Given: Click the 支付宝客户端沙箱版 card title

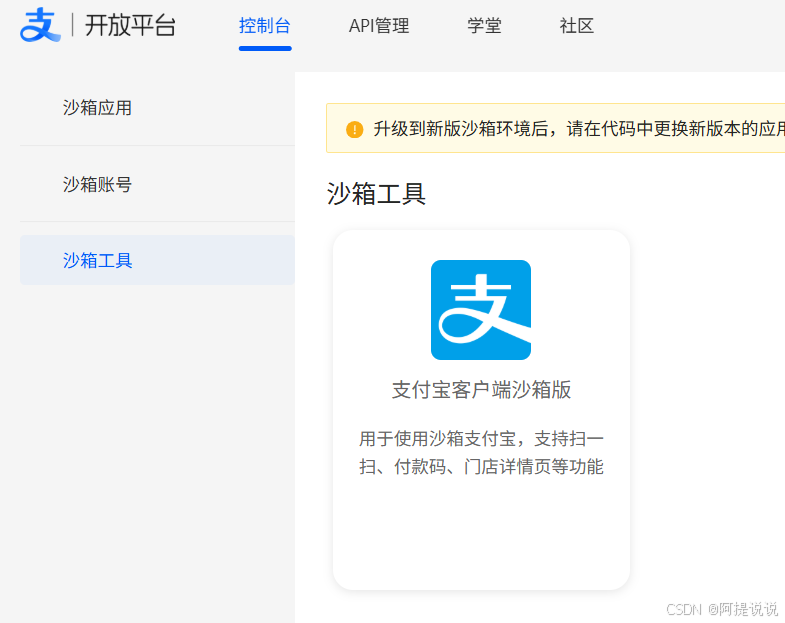Looking at the screenshot, I should point(481,390).
